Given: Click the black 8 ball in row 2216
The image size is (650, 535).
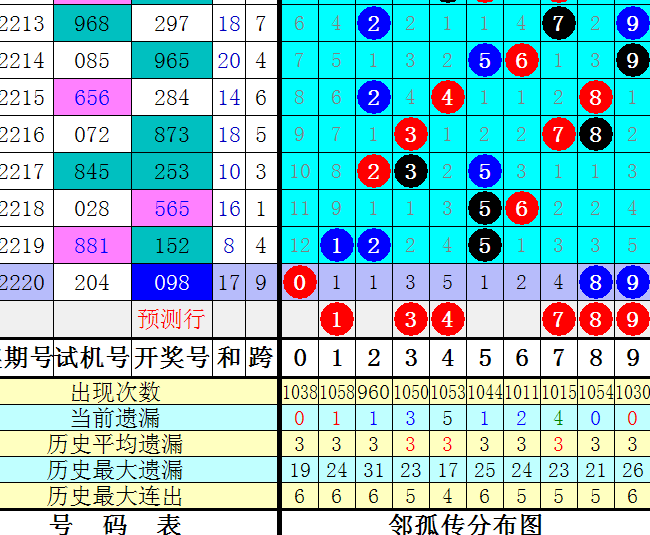Looking at the screenshot, I should [595, 134].
